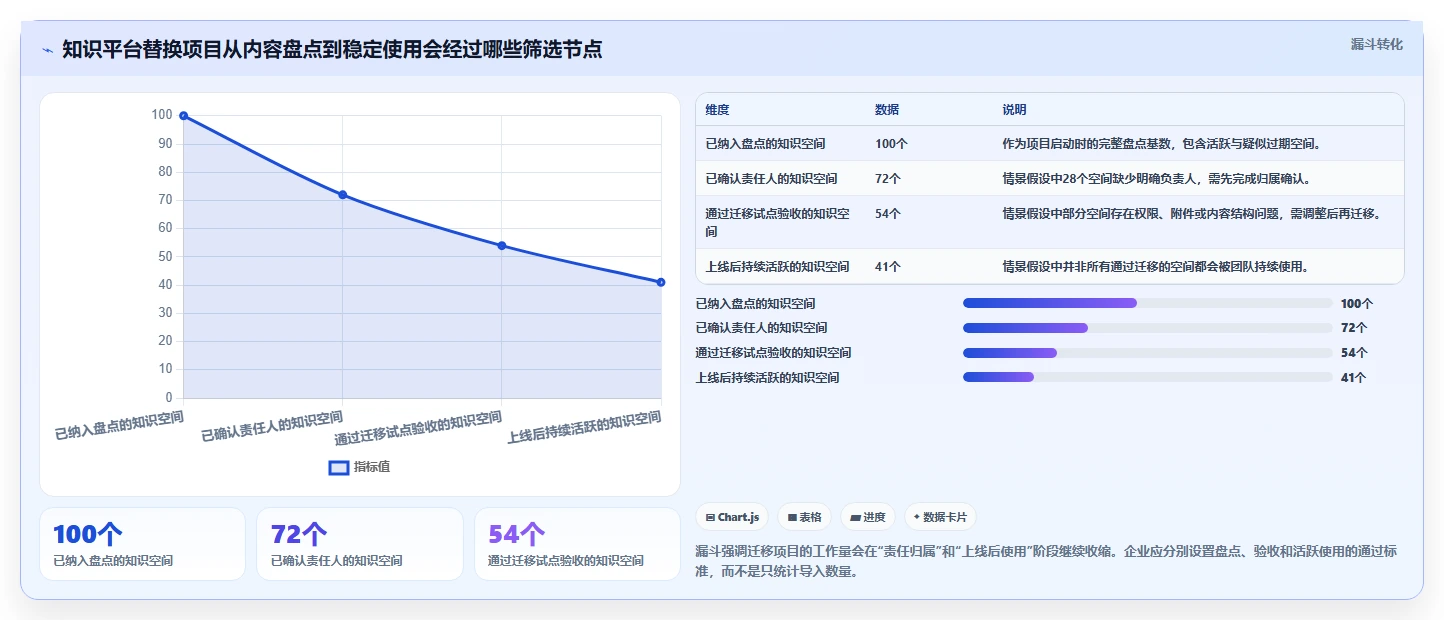This screenshot has width=1444, height=620.
Task: Click the 54个 value beside progress bar
Action: pyautogui.click(x=1354, y=353)
